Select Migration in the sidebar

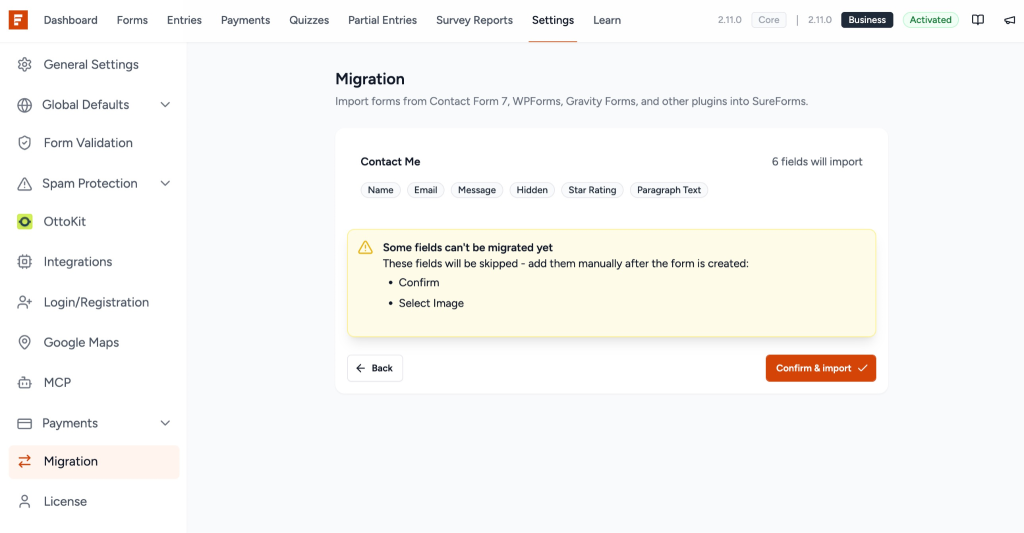pos(94,462)
